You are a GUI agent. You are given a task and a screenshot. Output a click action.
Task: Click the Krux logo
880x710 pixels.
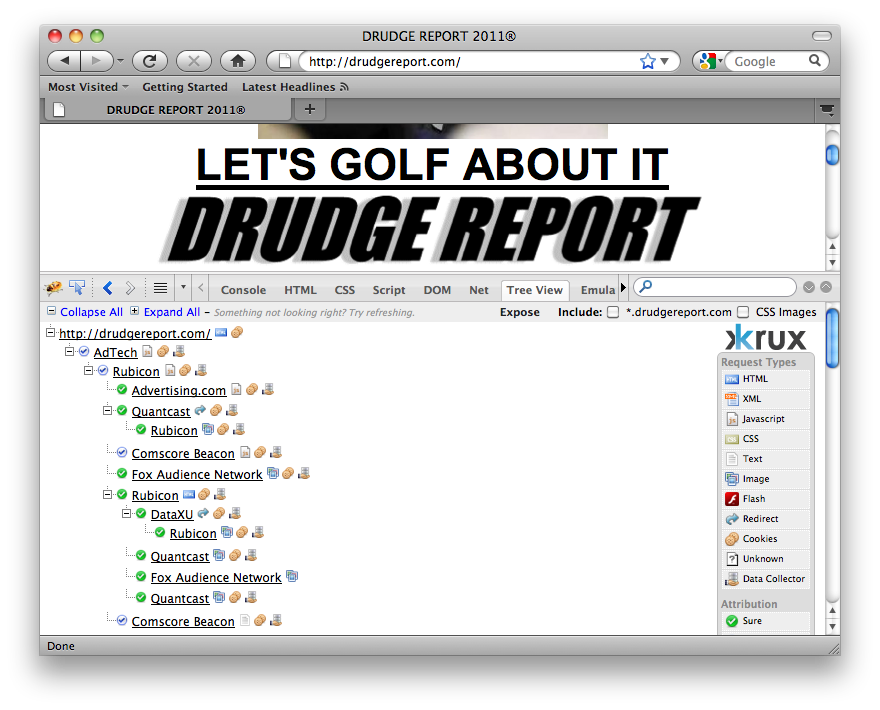click(x=766, y=338)
